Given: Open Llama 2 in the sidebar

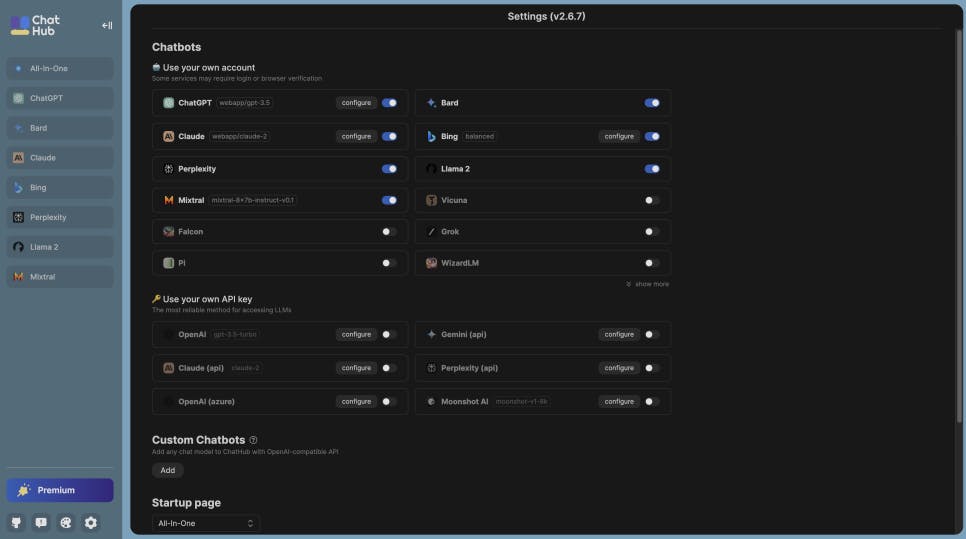Looking at the screenshot, I should coord(60,247).
